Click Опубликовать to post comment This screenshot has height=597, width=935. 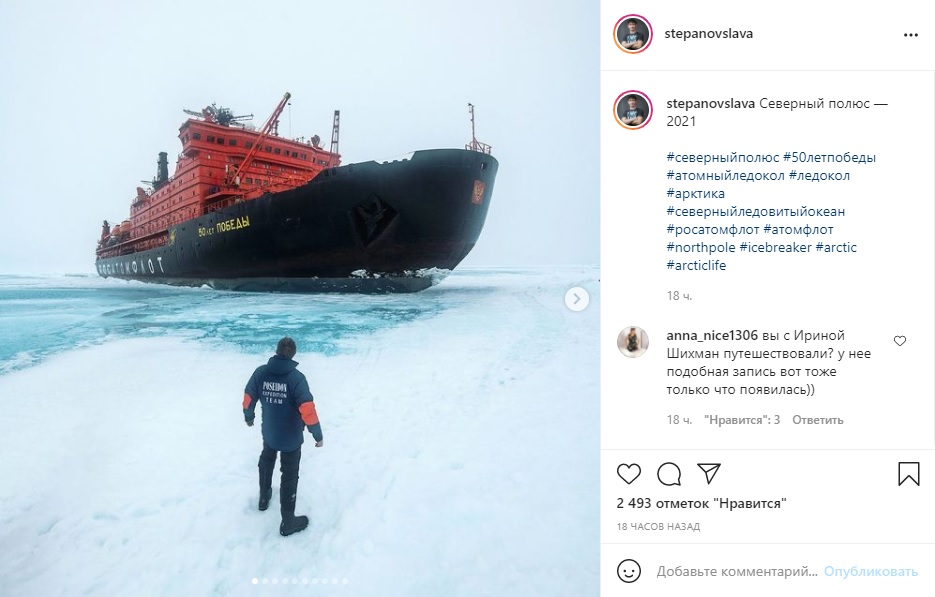click(x=871, y=571)
